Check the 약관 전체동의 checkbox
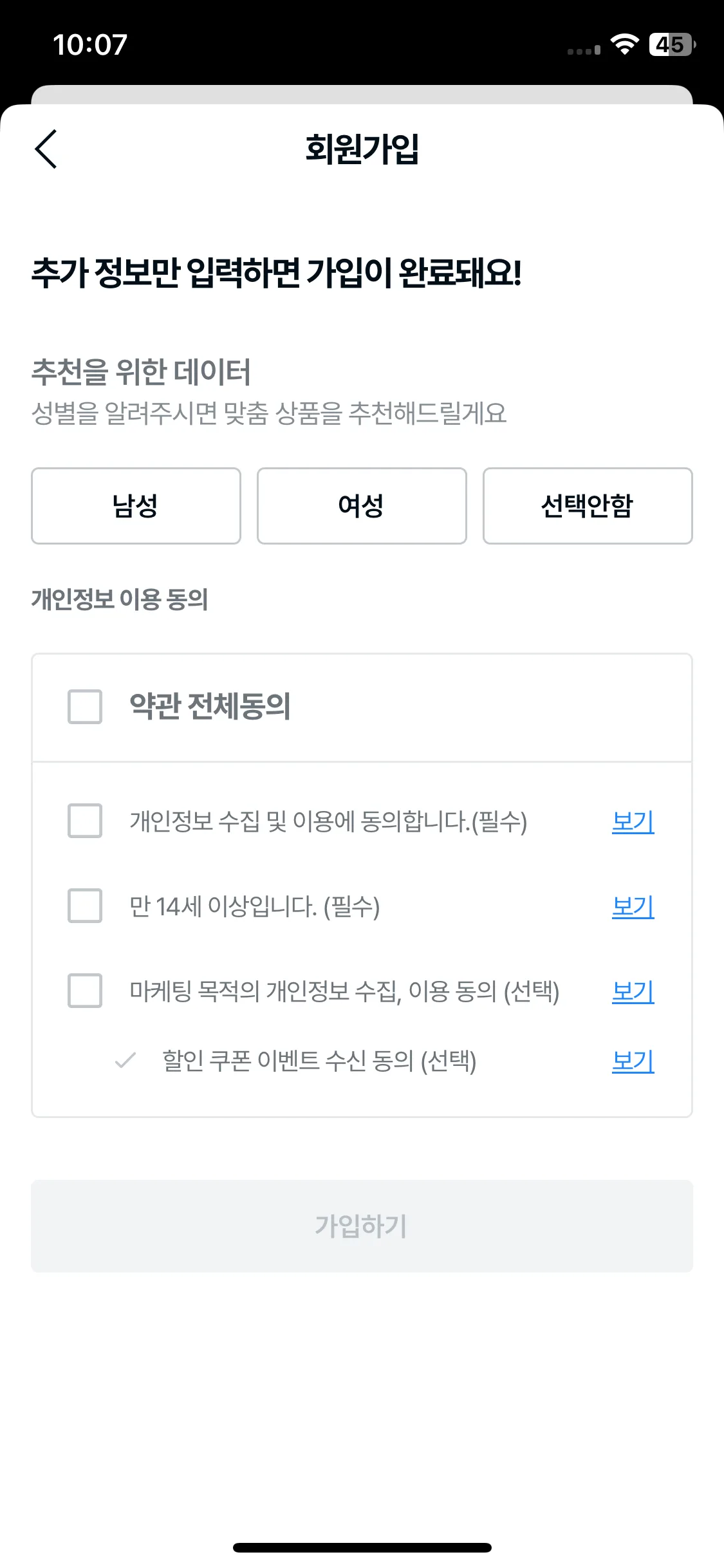The image size is (724, 1568). click(85, 707)
